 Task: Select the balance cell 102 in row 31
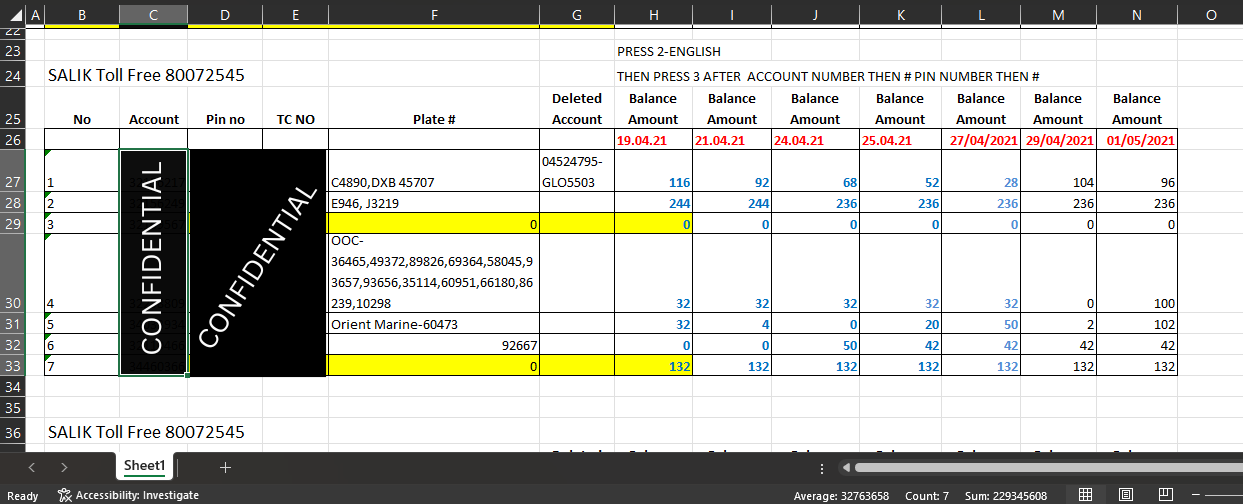[x=1137, y=324]
